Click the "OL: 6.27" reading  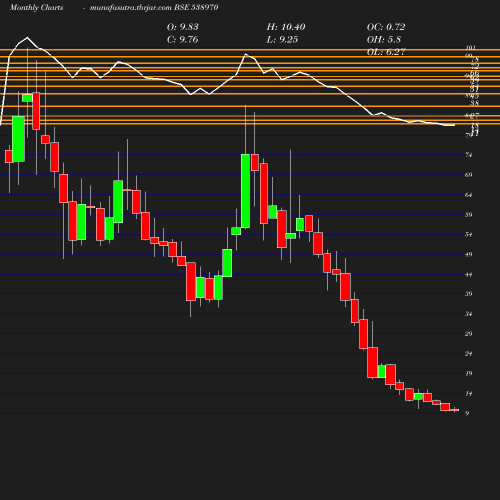point(386,52)
